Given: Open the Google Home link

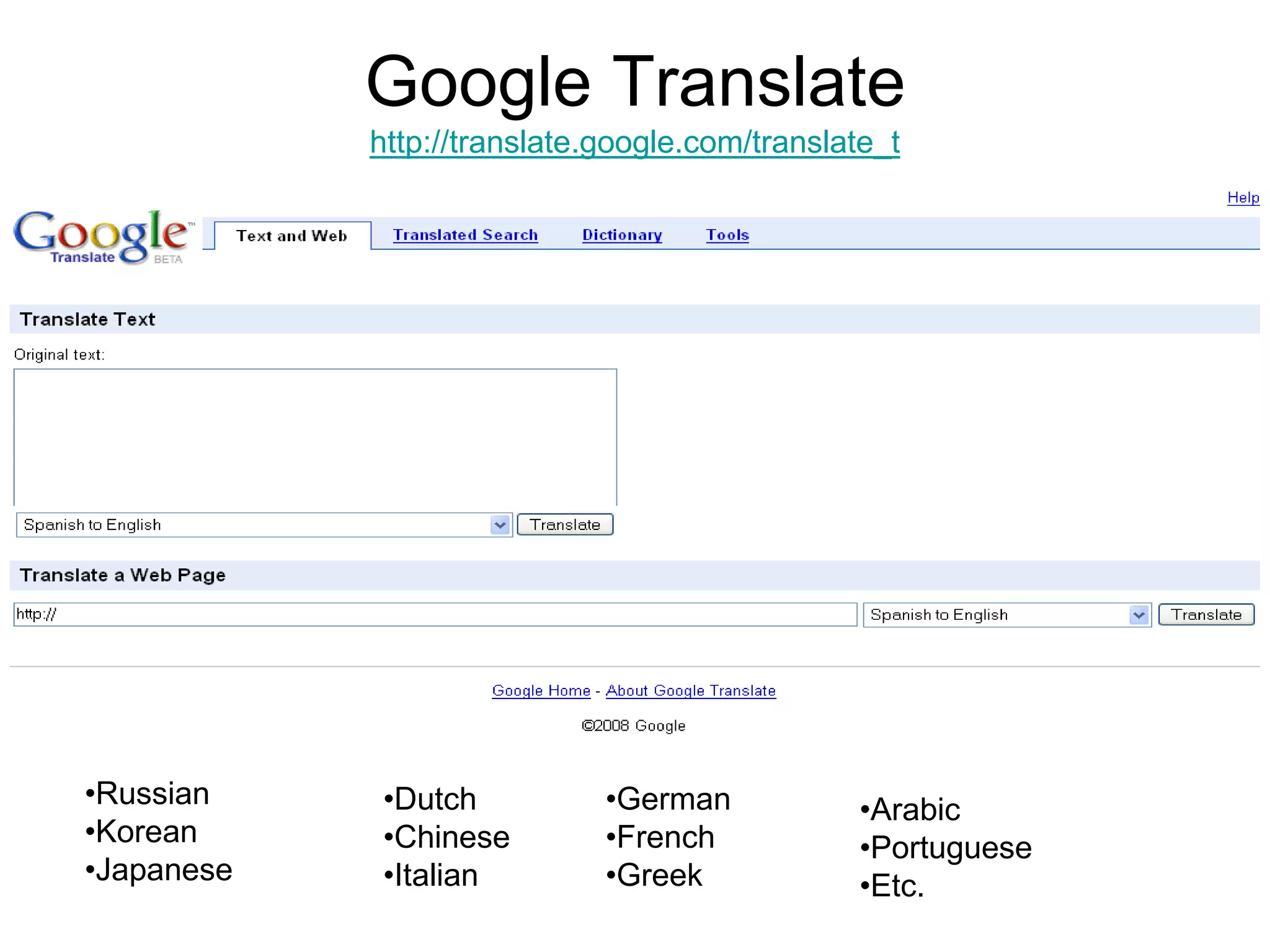Looking at the screenshot, I should pyautogui.click(x=541, y=690).
